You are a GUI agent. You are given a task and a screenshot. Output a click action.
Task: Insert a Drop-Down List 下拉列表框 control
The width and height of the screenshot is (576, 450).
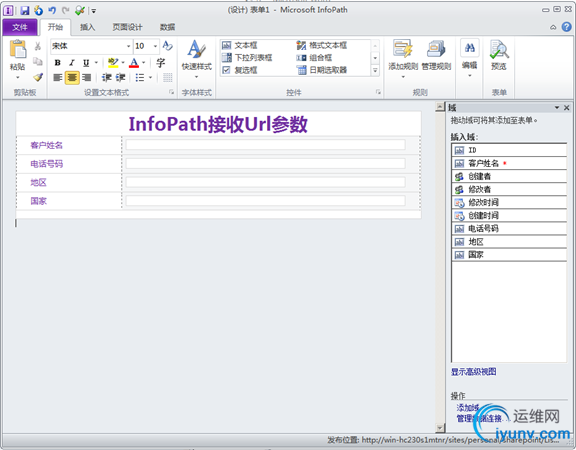[x=247, y=58]
